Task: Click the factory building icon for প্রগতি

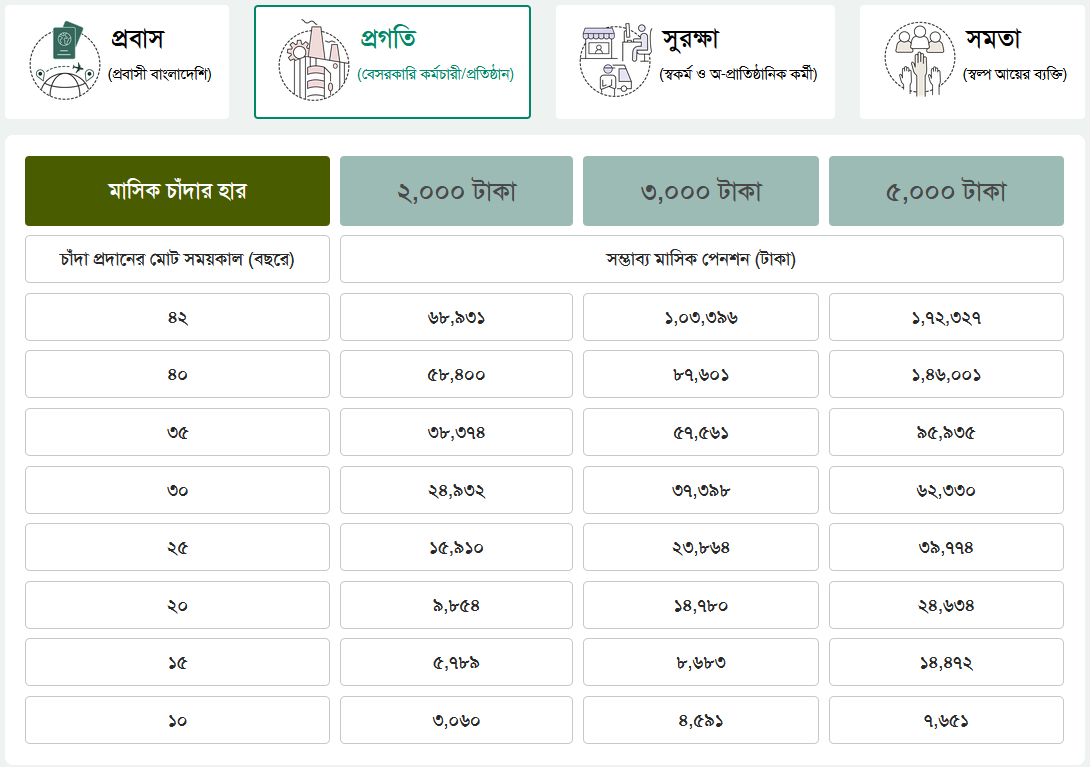Action: [314, 61]
